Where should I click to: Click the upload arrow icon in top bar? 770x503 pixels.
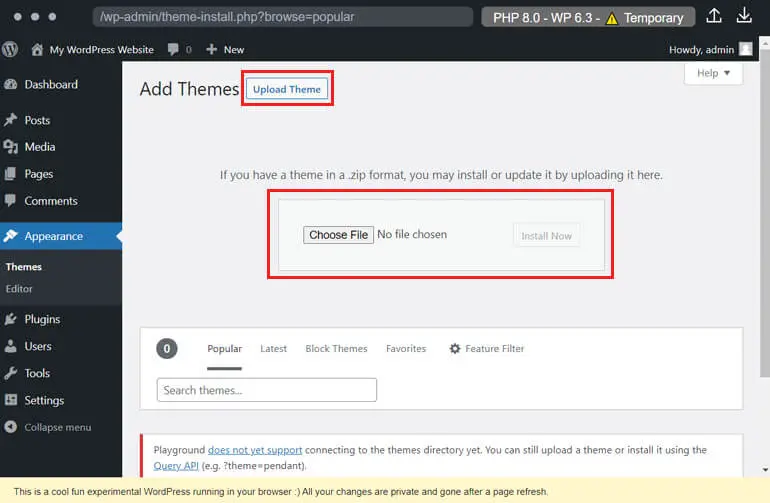(714, 16)
